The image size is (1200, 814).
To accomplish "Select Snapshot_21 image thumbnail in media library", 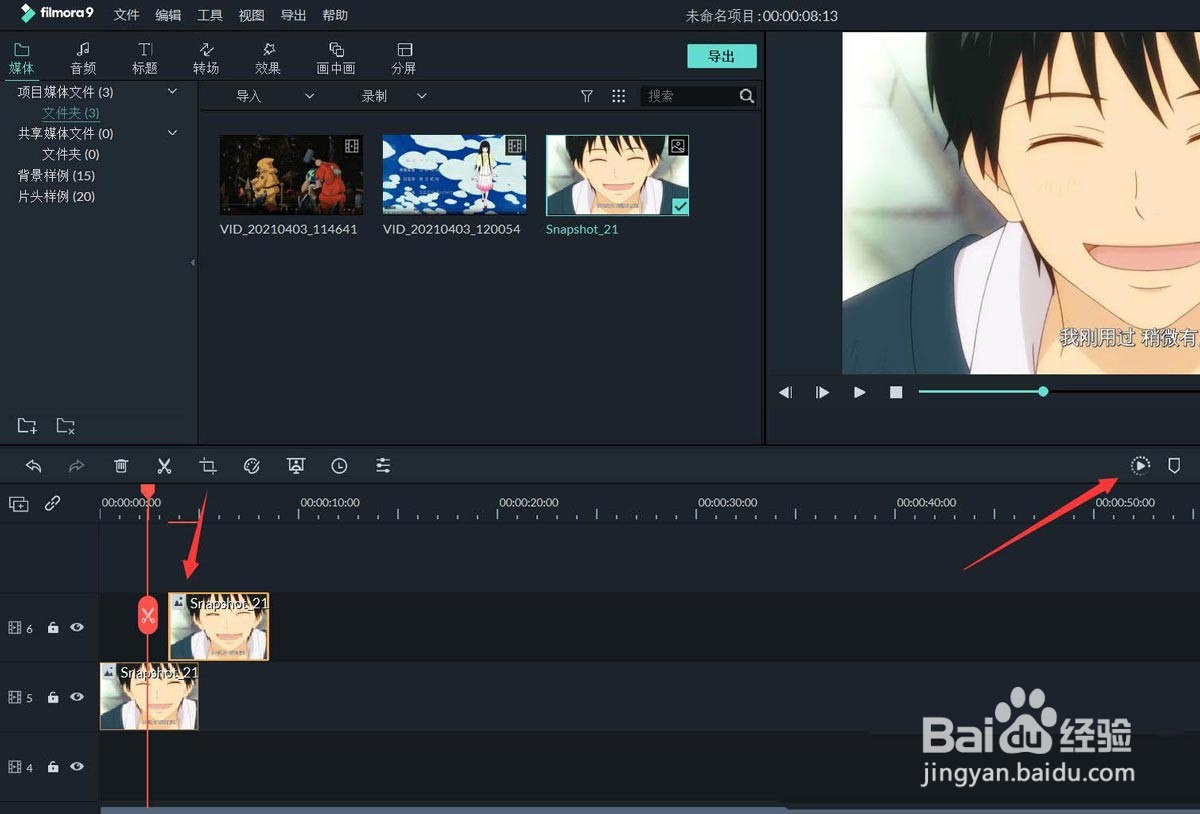I will [617, 175].
